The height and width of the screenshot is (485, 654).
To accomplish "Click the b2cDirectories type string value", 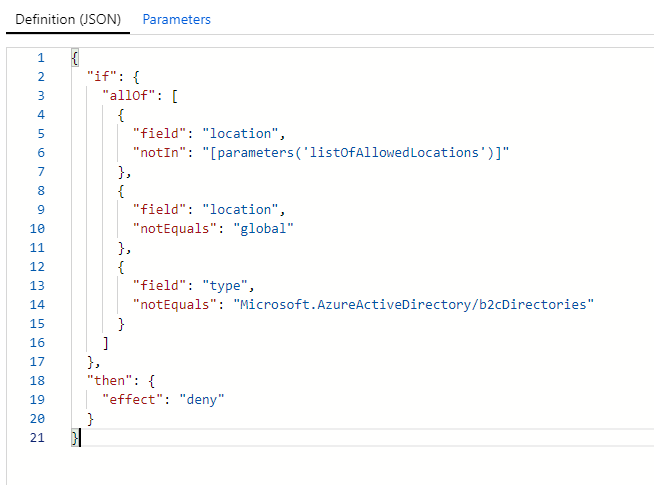I will point(414,305).
